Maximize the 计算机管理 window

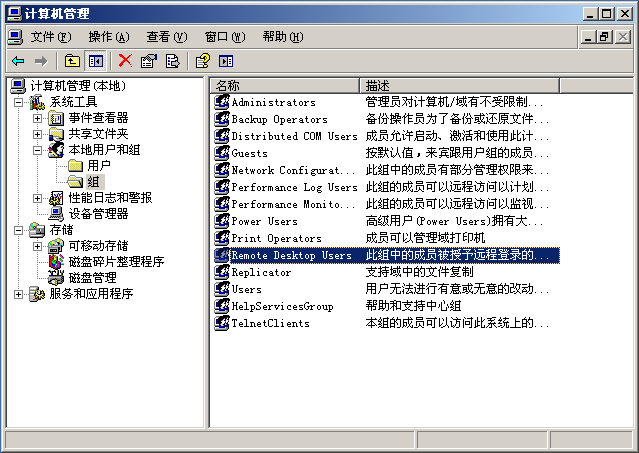click(x=606, y=14)
